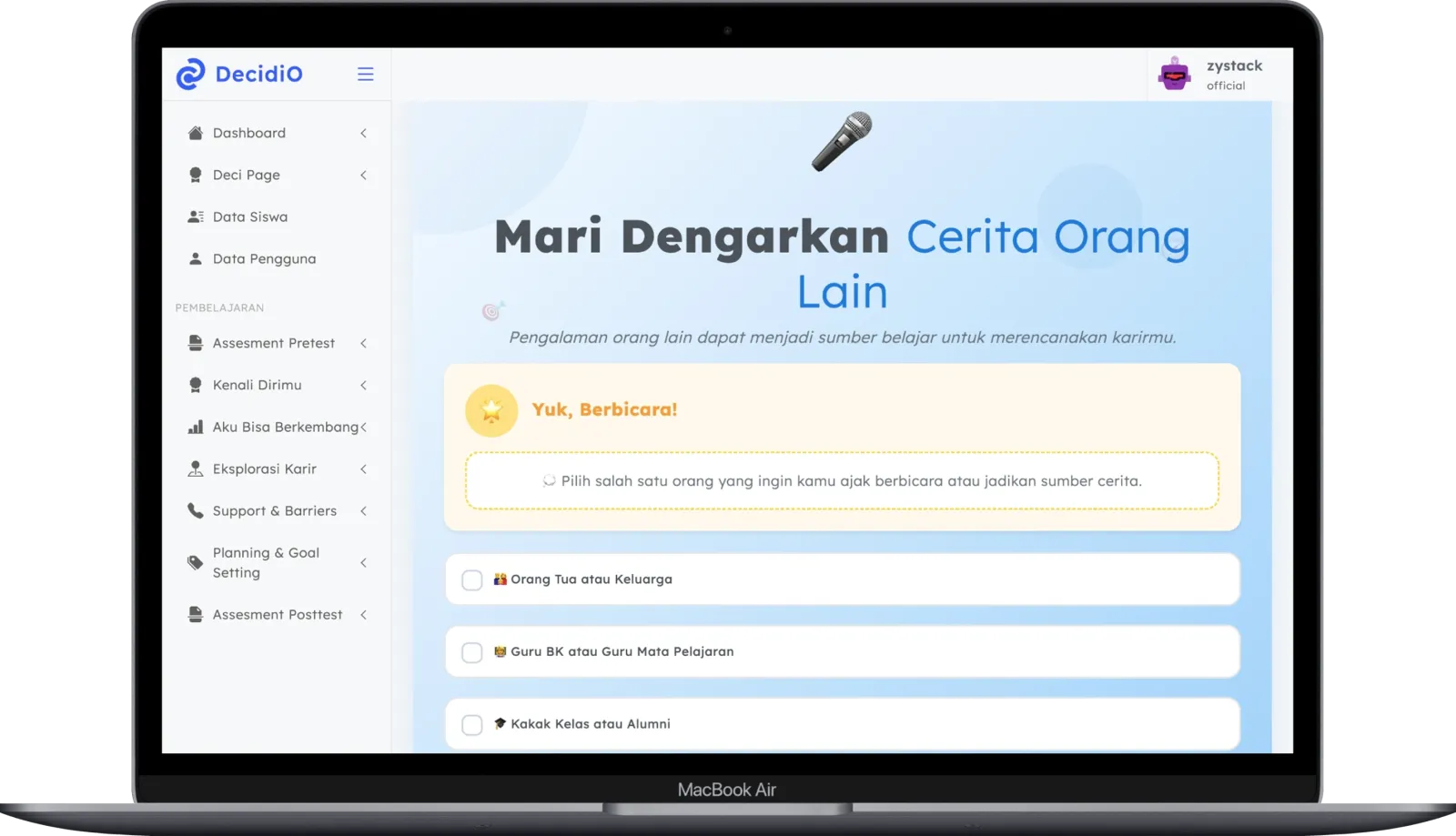Expand the Planning & Goal Setting chevron
The width and height of the screenshot is (1456, 836).
(x=363, y=562)
